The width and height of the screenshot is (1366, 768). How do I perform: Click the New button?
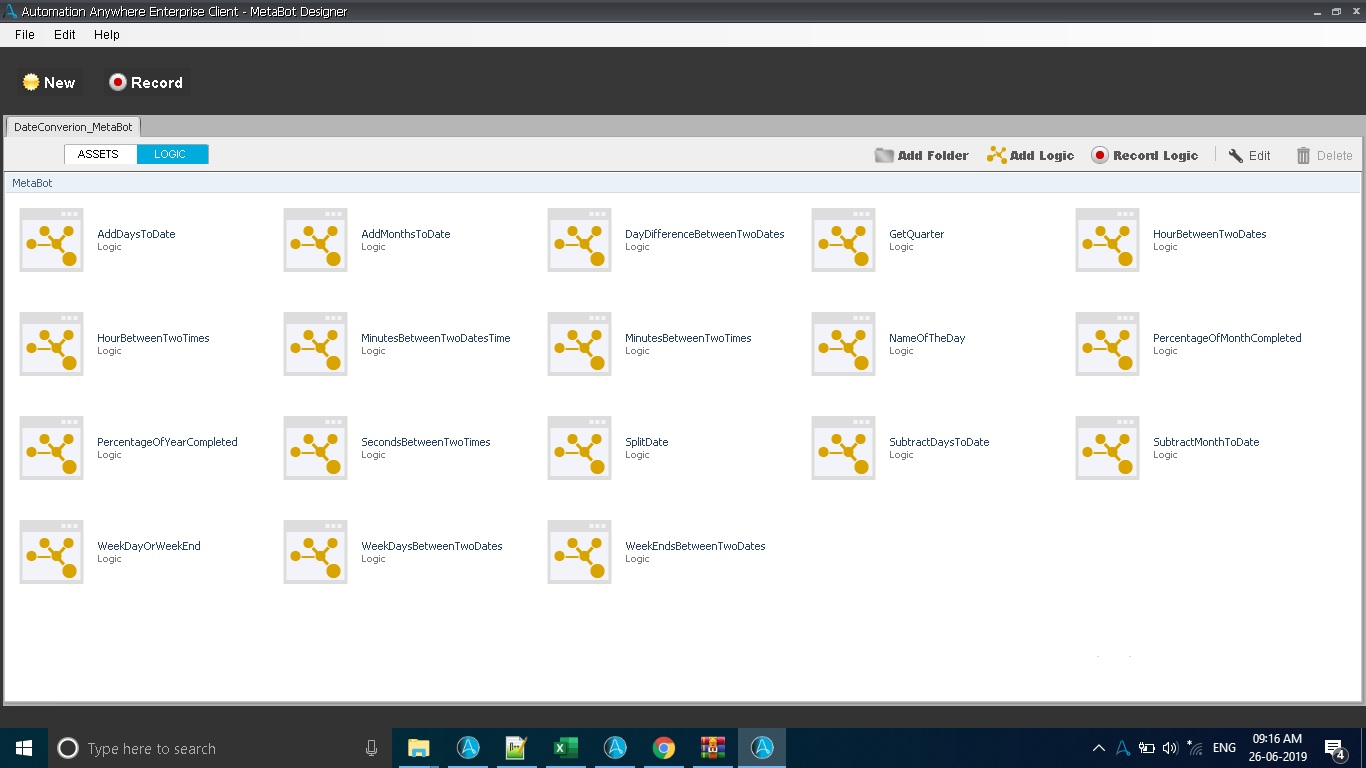pos(49,83)
